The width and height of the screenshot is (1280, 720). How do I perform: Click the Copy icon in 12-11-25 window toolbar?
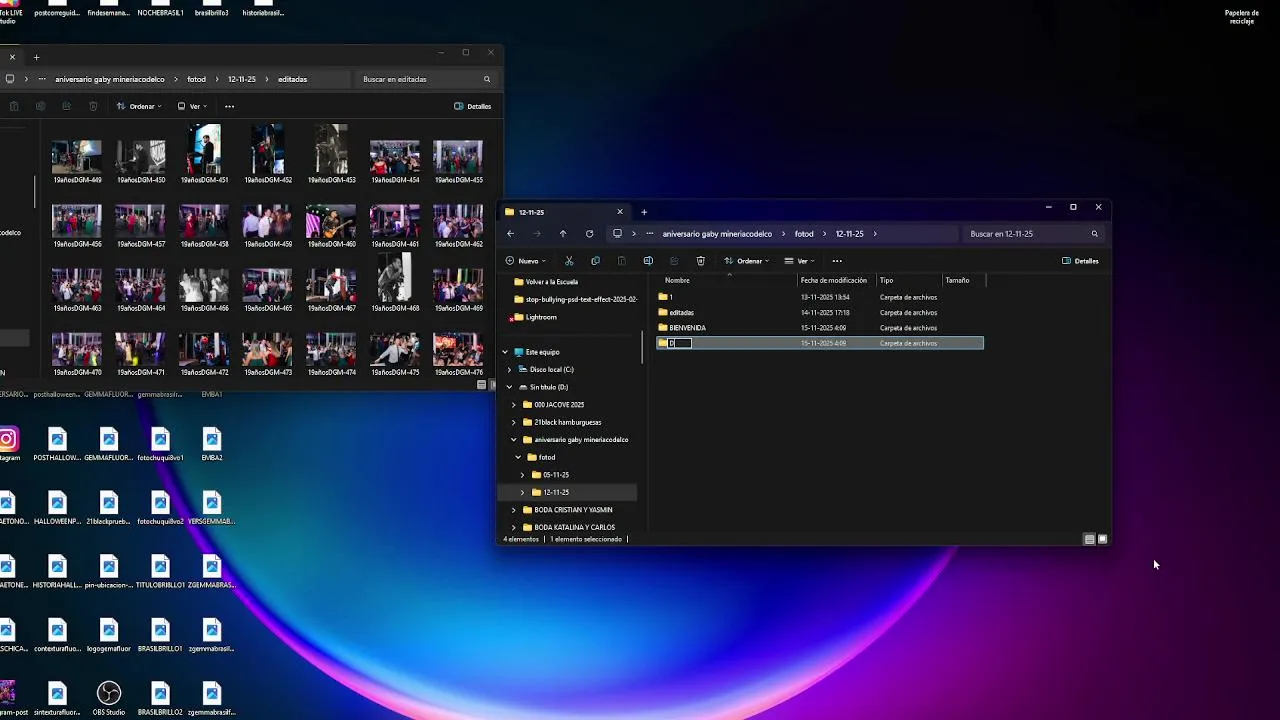pos(595,261)
